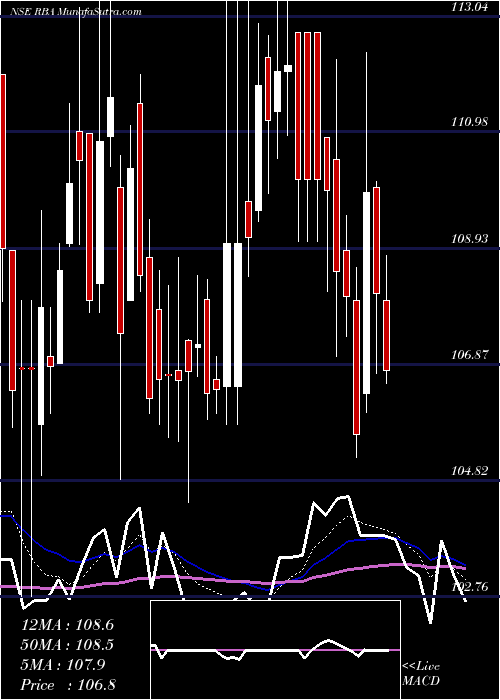Image resolution: width=500 pixels, height=700 pixels.
Task: Click the 50MA : 108.5 value
Action: click(67, 645)
